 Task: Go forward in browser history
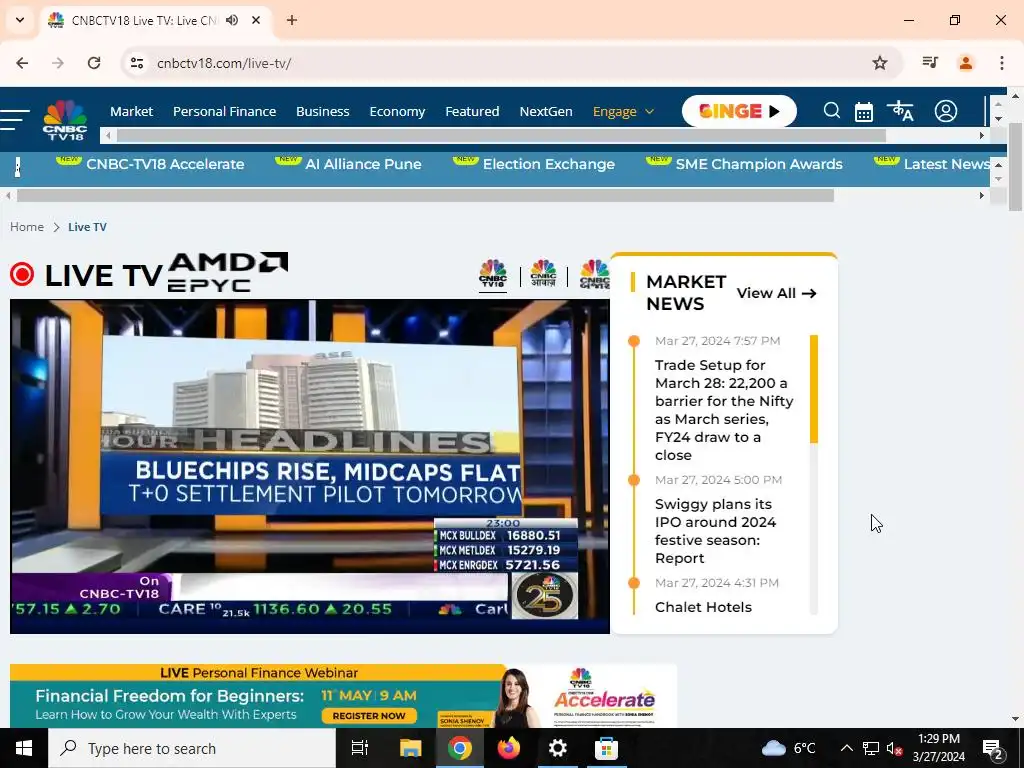[x=58, y=63]
